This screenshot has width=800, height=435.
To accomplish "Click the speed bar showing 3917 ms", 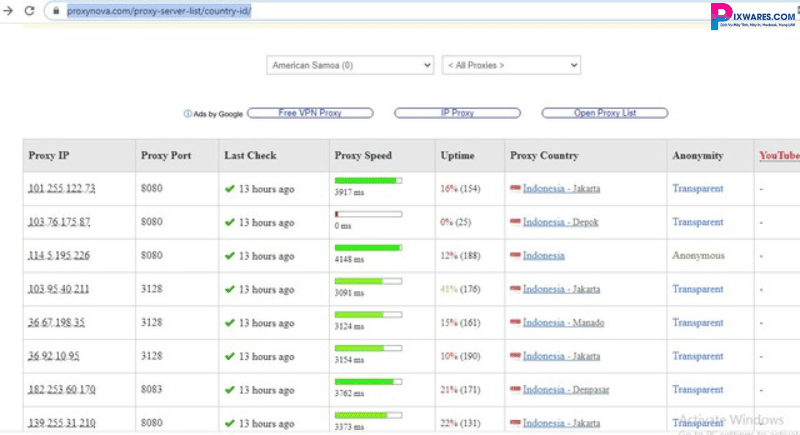I will coord(367,181).
